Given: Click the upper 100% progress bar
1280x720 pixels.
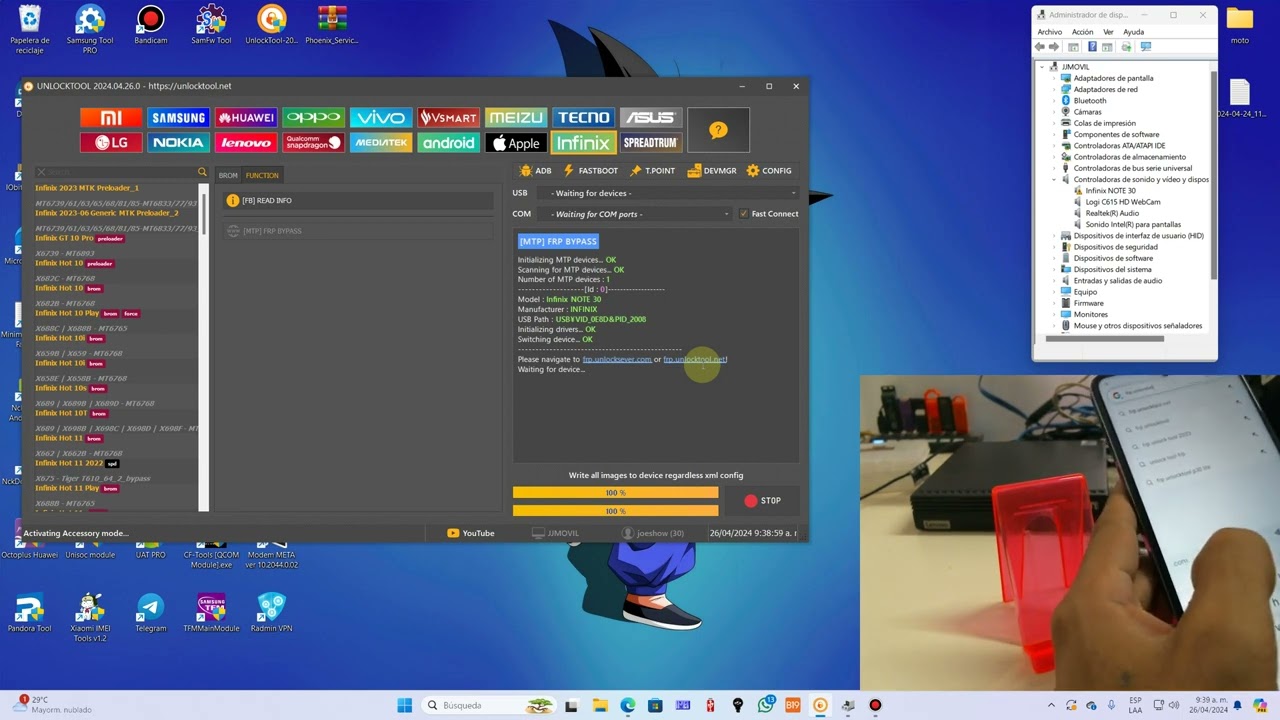Looking at the screenshot, I should tap(615, 492).
